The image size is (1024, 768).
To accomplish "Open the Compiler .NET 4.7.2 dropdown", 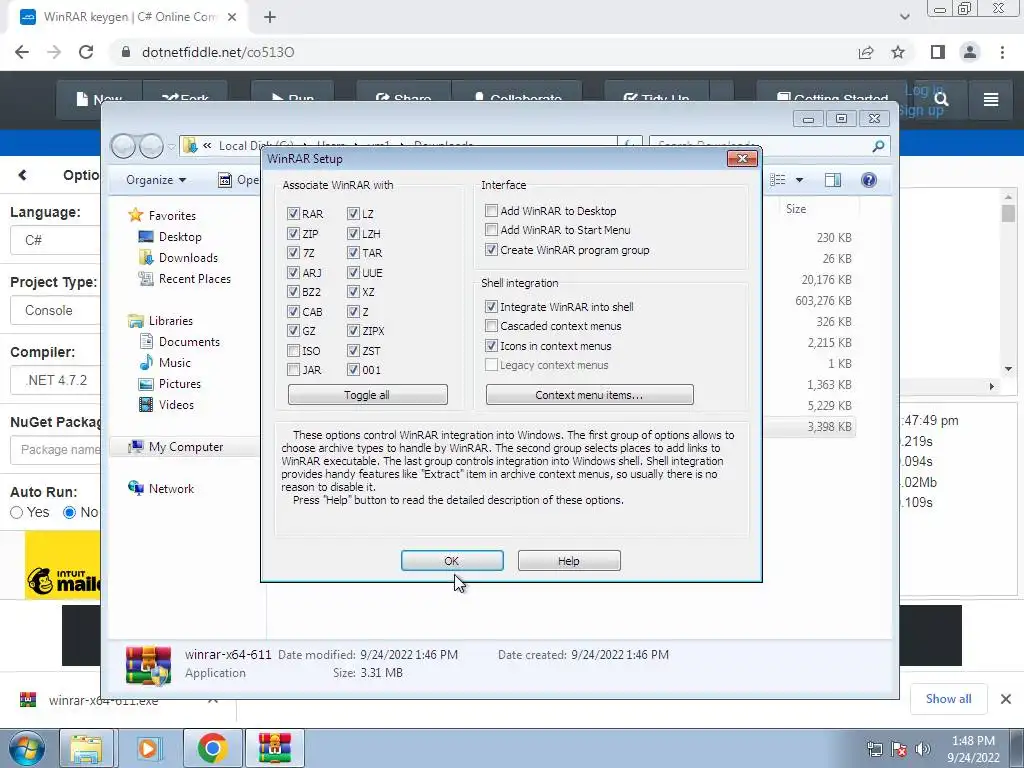I will (x=56, y=380).
